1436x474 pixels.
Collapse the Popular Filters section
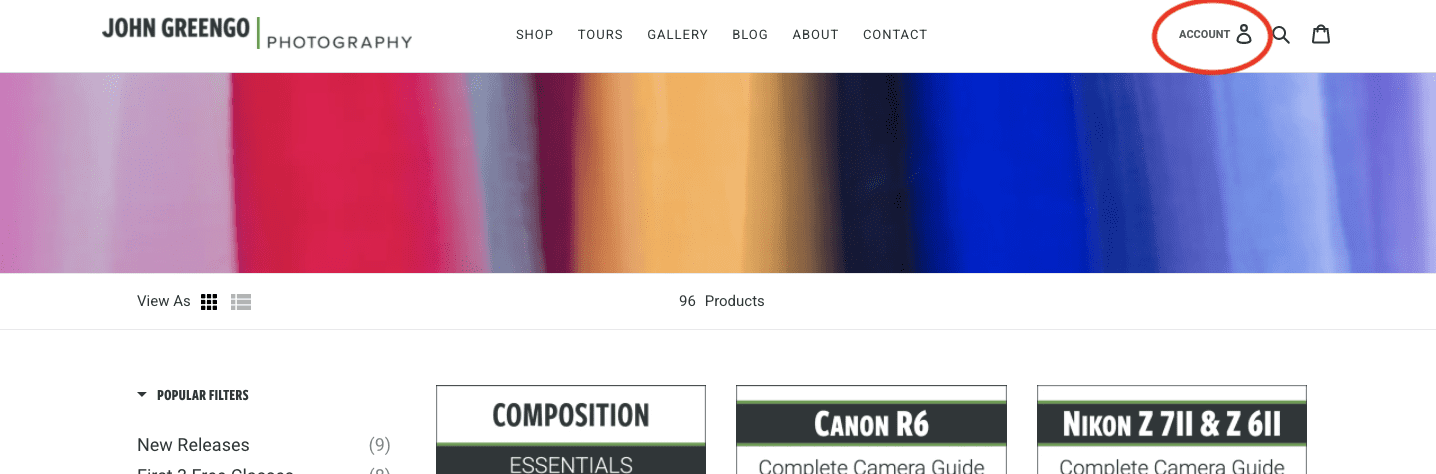coord(142,395)
